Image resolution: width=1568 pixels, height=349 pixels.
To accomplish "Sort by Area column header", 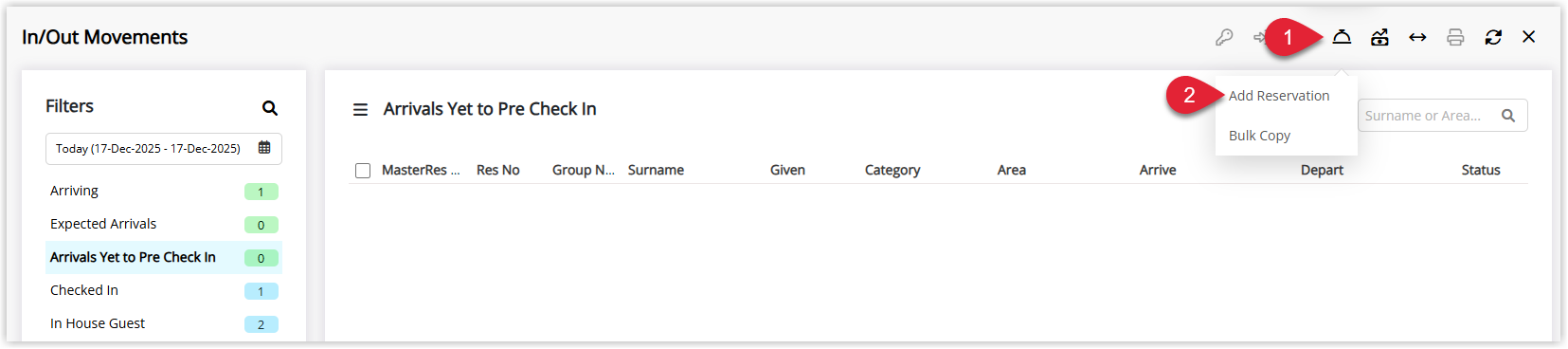I will click(x=1012, y=170).
